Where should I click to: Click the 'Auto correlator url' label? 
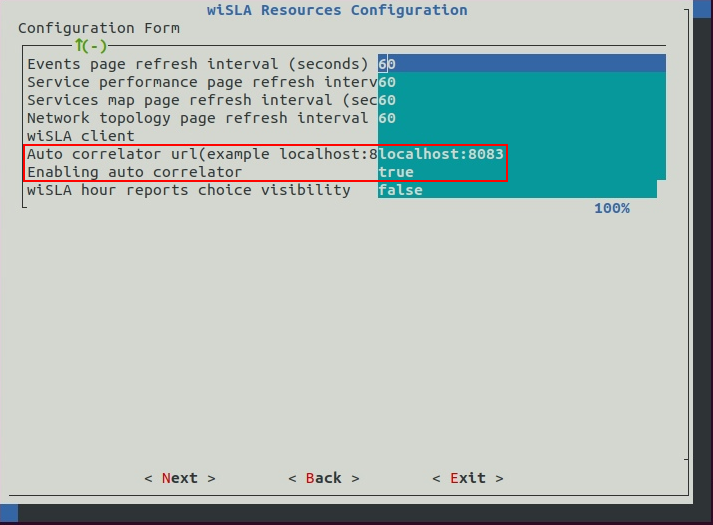202,154
